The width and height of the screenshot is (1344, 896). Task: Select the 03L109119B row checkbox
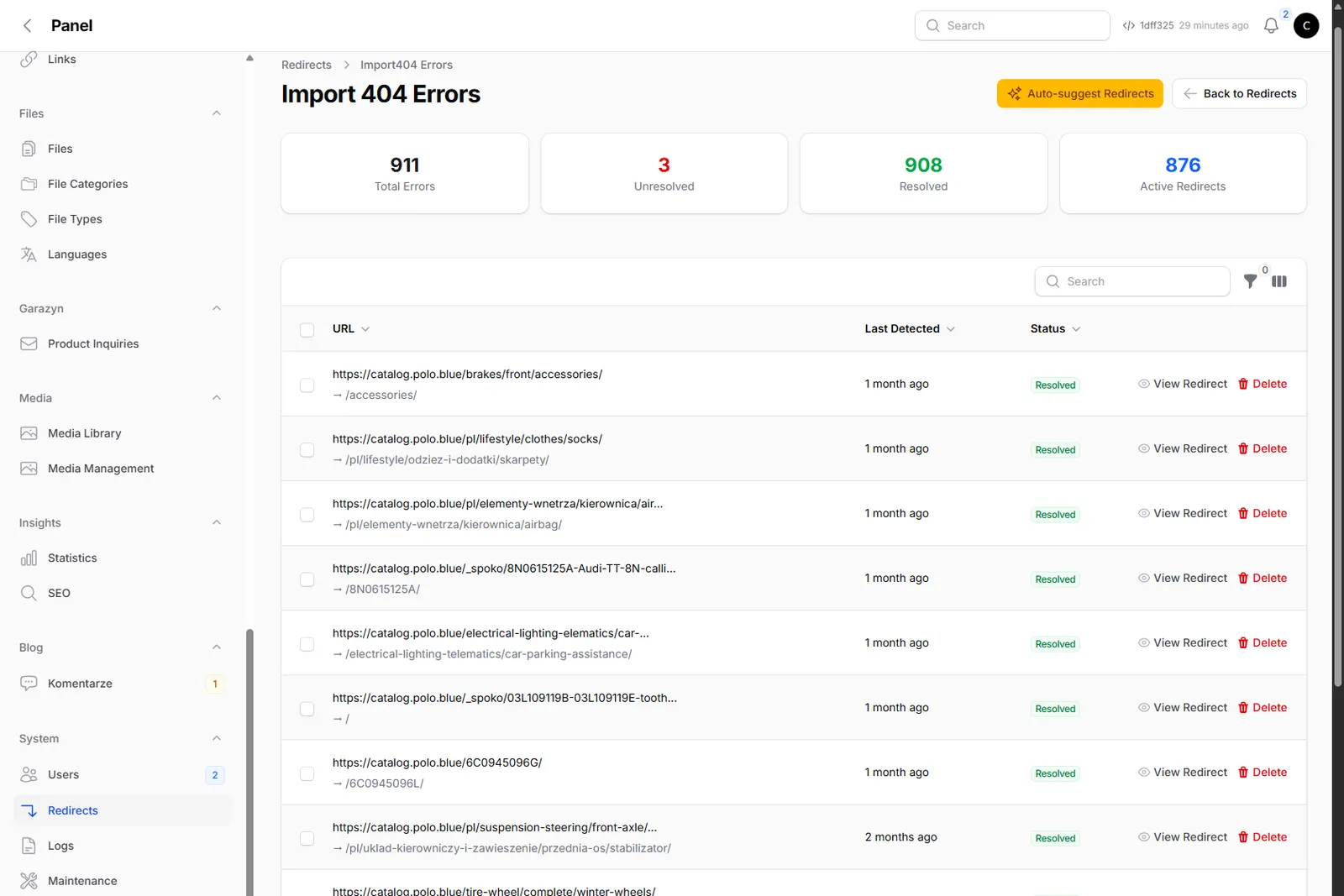click(307, 709)
